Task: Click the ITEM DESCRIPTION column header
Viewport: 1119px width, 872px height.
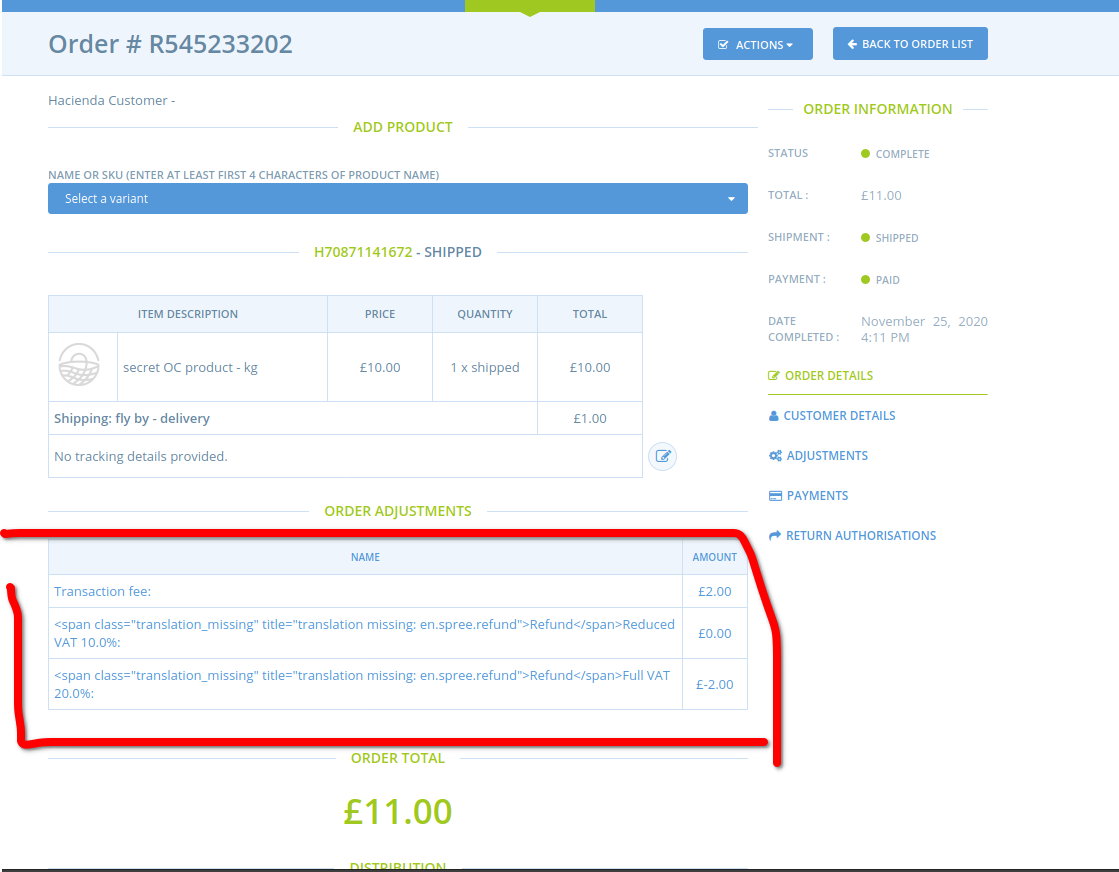Action: tap(188, 314)
